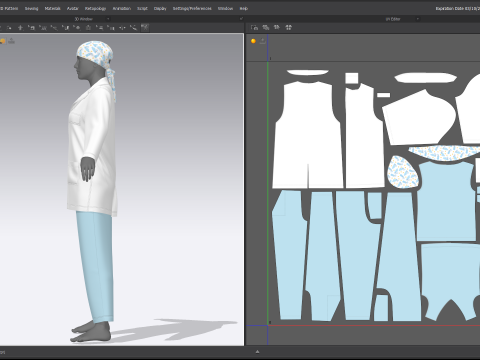The height and width of the screenshot is (360, 480).
Task: Select the small blue piece near the trouser bottoms
Action: [x=381, y=307]
